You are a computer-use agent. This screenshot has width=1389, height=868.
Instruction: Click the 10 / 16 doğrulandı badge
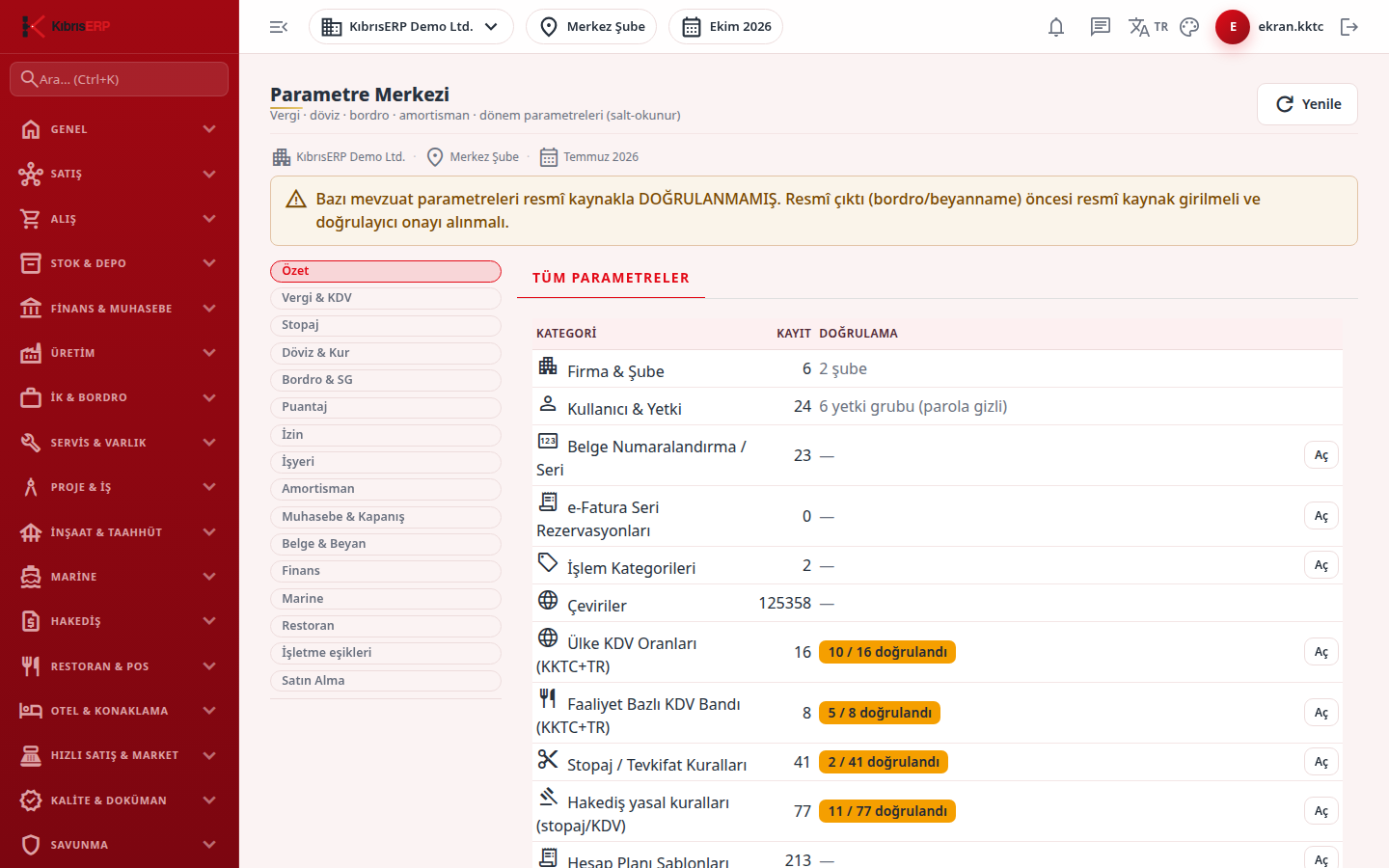pos(887,652)
